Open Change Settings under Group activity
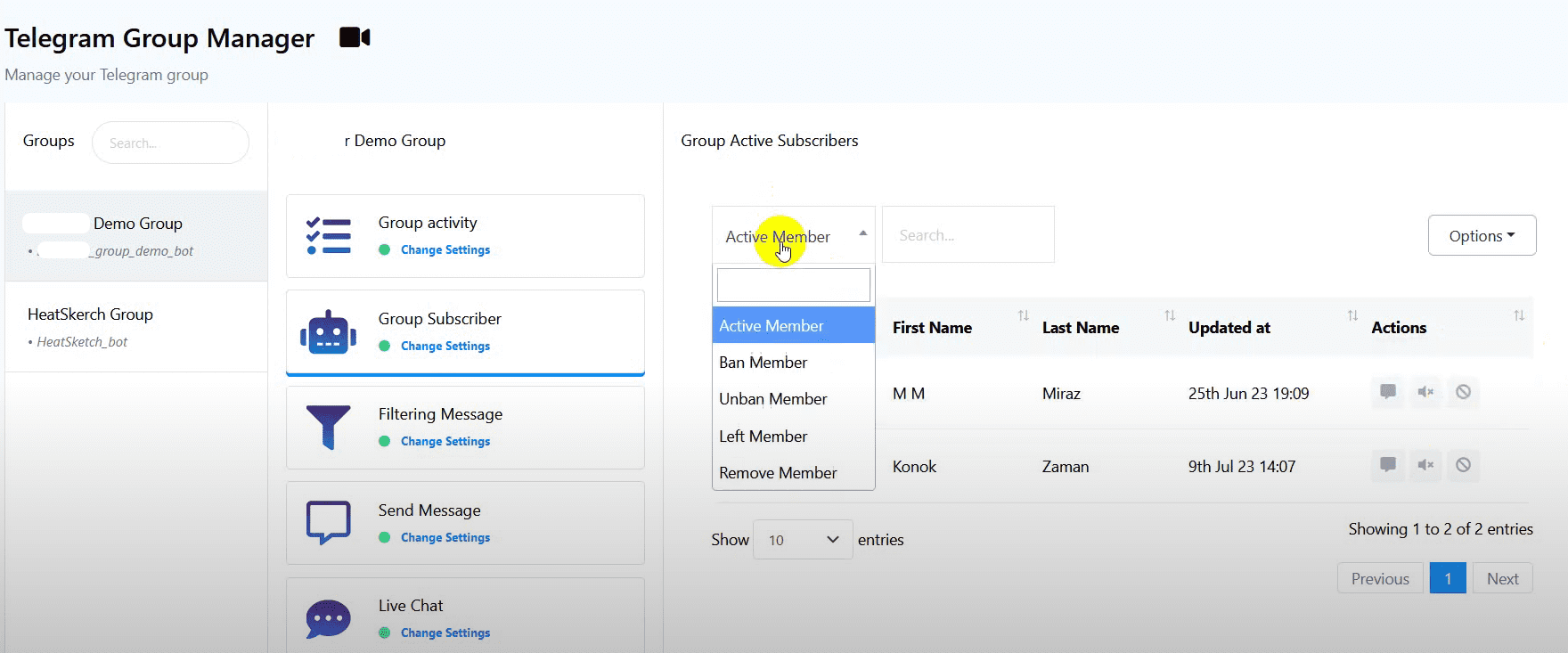Image resolution: width=1568 pixels, height=653 pixels. click(x=445, y=250)
